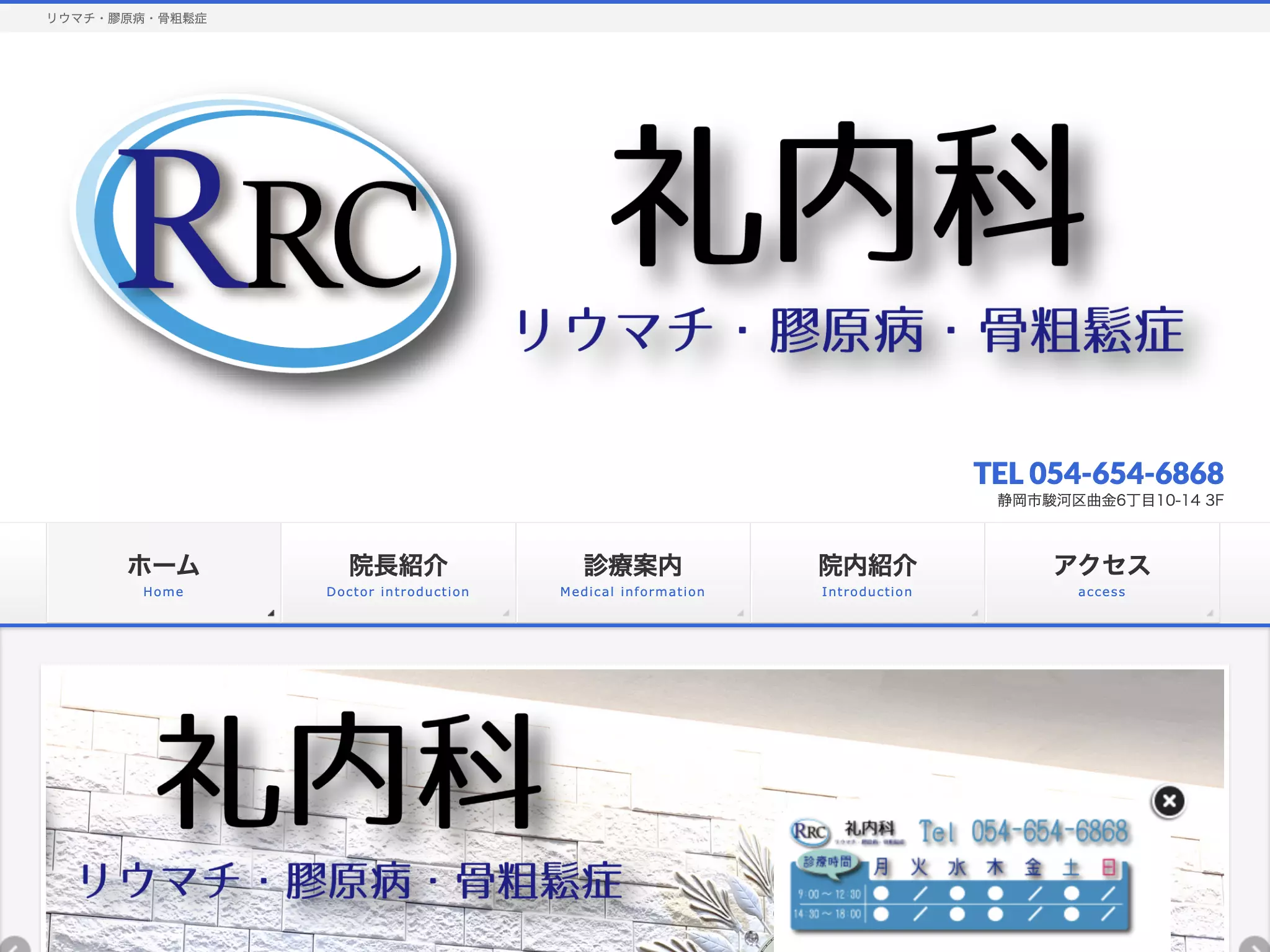Open the ホーム Home menu item

point(164,573)
